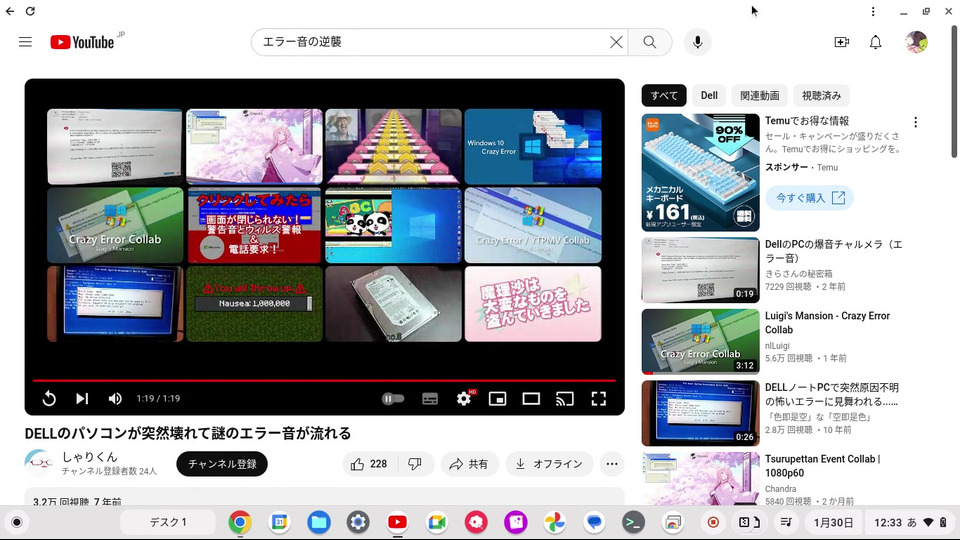Run search with the magnifier button

pos(650,42)
